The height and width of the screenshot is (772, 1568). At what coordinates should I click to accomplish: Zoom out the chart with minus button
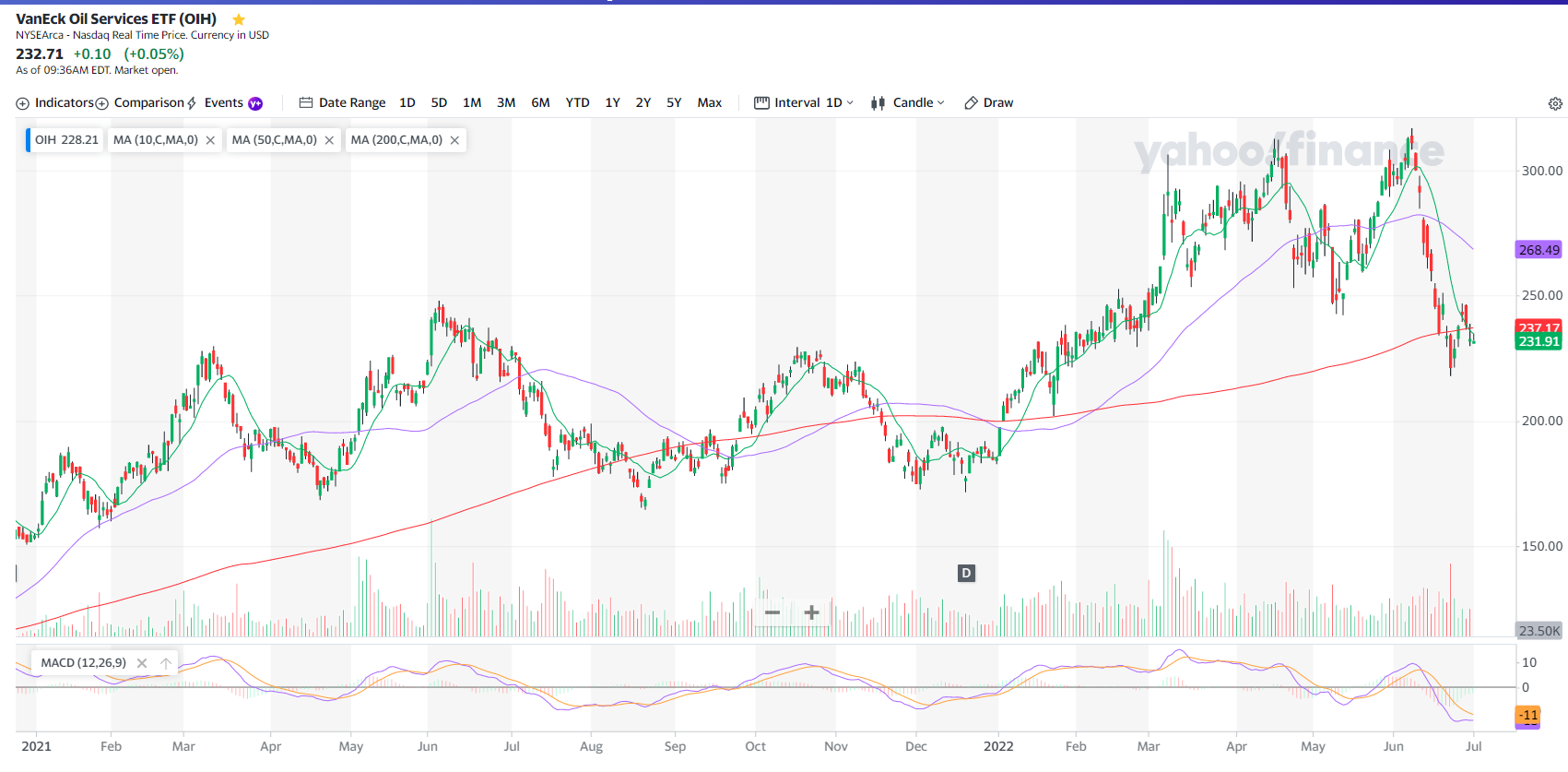pos(772,612)
